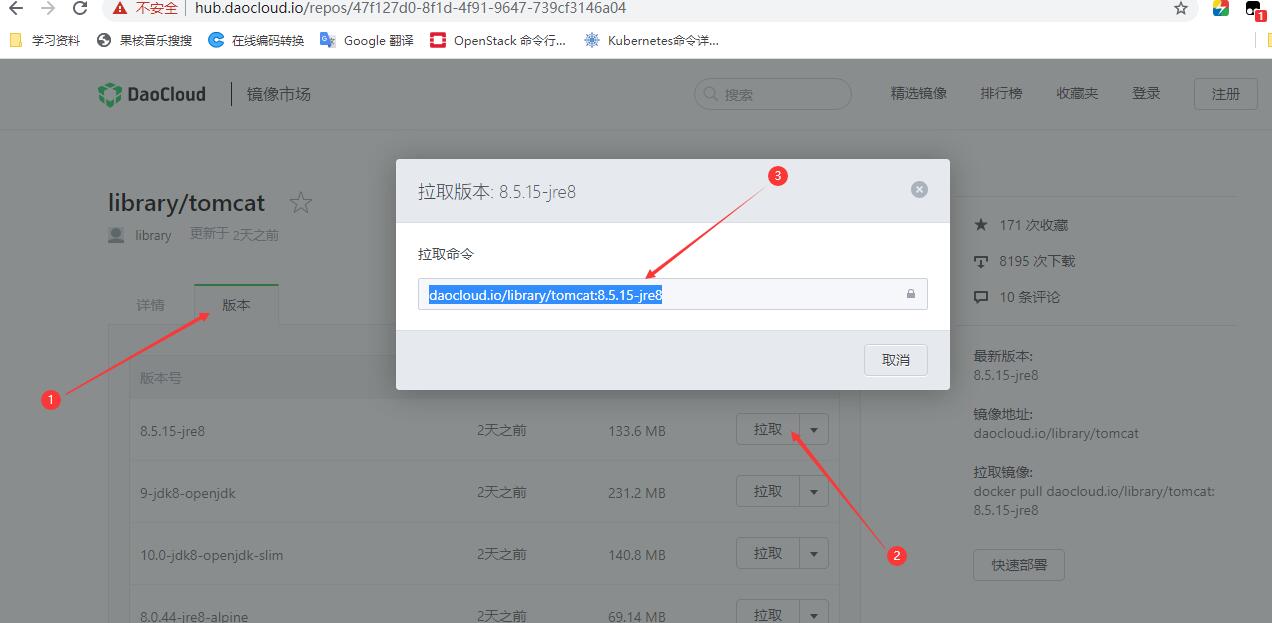Screen dimensions: 1272x623
Task: Click the 快速部署 button
Action: 1019,565
